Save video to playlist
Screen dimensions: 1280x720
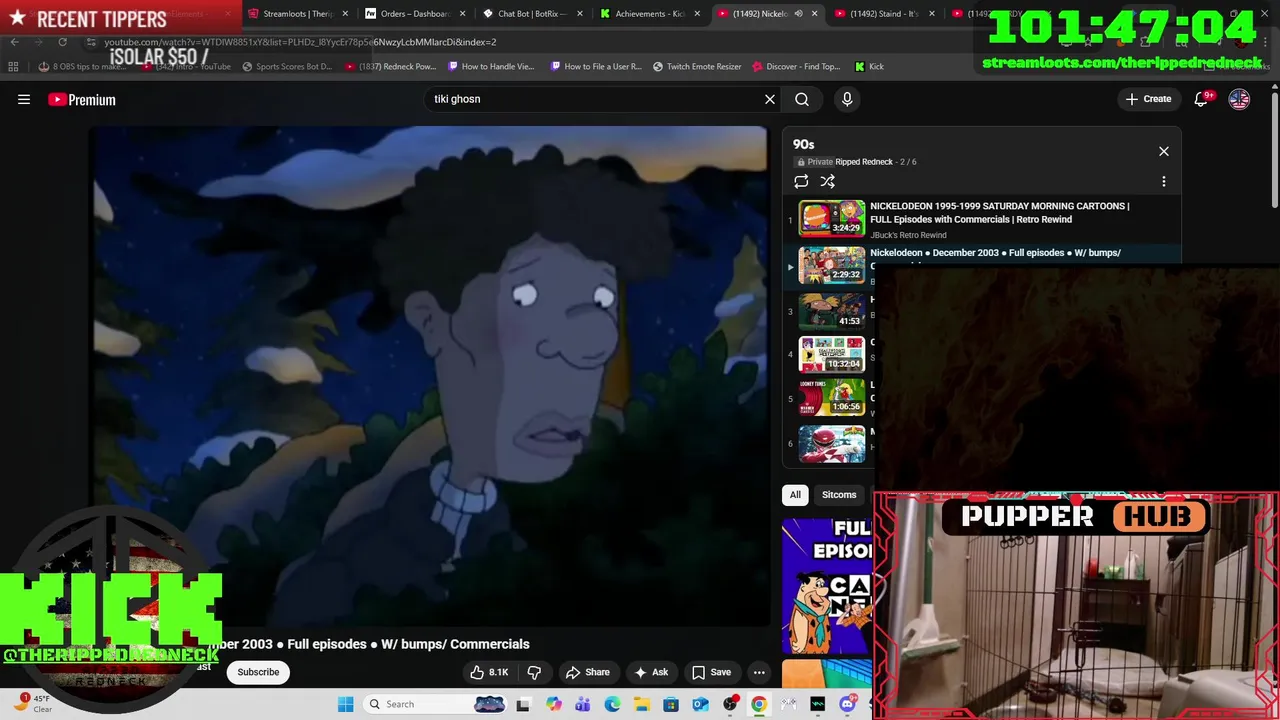pyautogui.click(x=712, y=672)
